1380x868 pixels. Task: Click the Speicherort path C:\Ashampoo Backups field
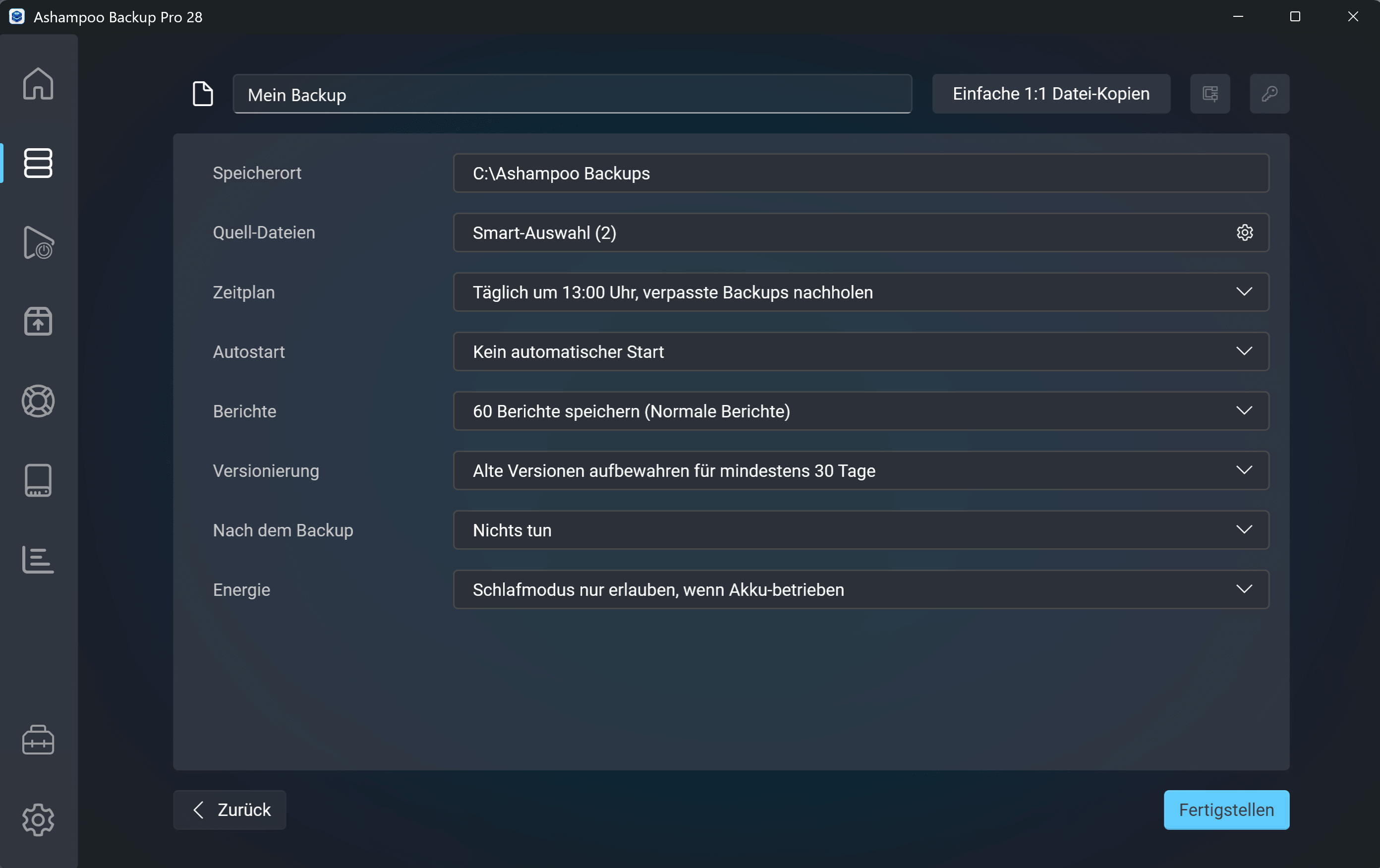pos(861,173)
